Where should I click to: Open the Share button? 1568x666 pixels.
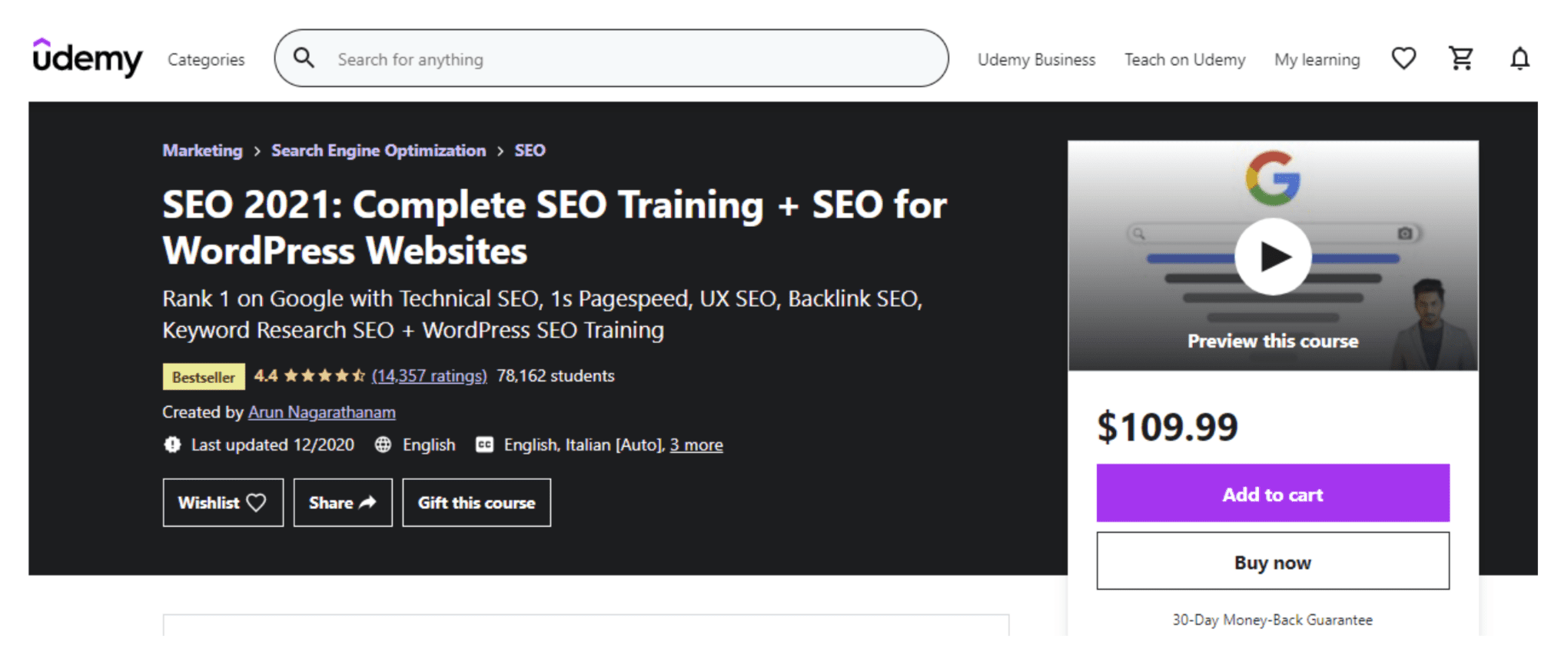(x=343, y=502)
